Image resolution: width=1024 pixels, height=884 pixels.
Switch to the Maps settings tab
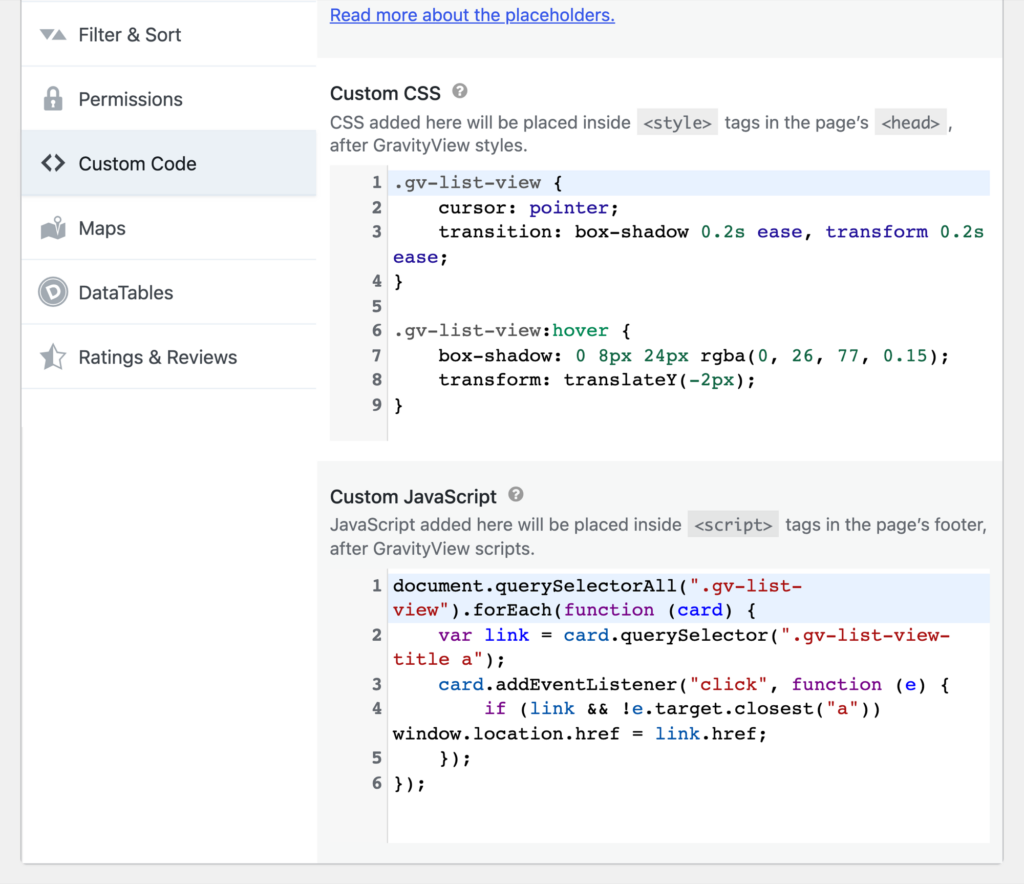pos(169,228)
